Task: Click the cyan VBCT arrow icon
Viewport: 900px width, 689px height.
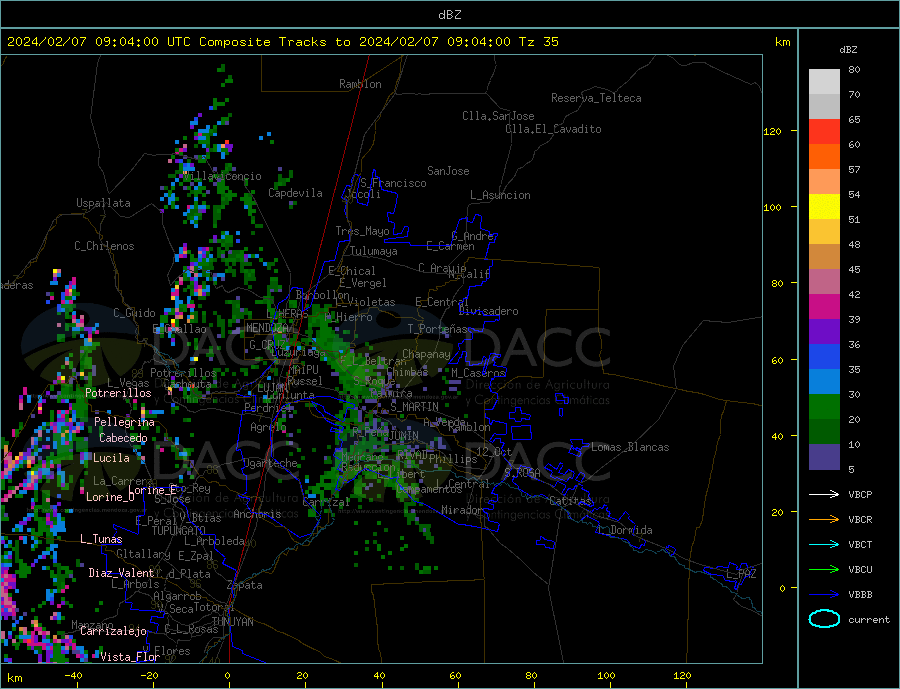Action: point(824,544)
